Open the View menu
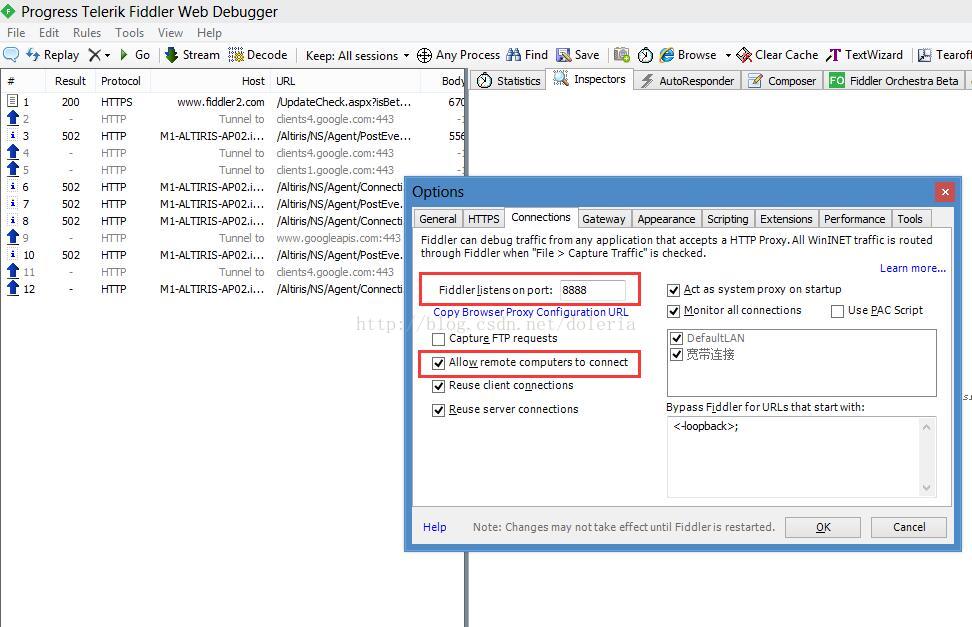 (170, 32)
